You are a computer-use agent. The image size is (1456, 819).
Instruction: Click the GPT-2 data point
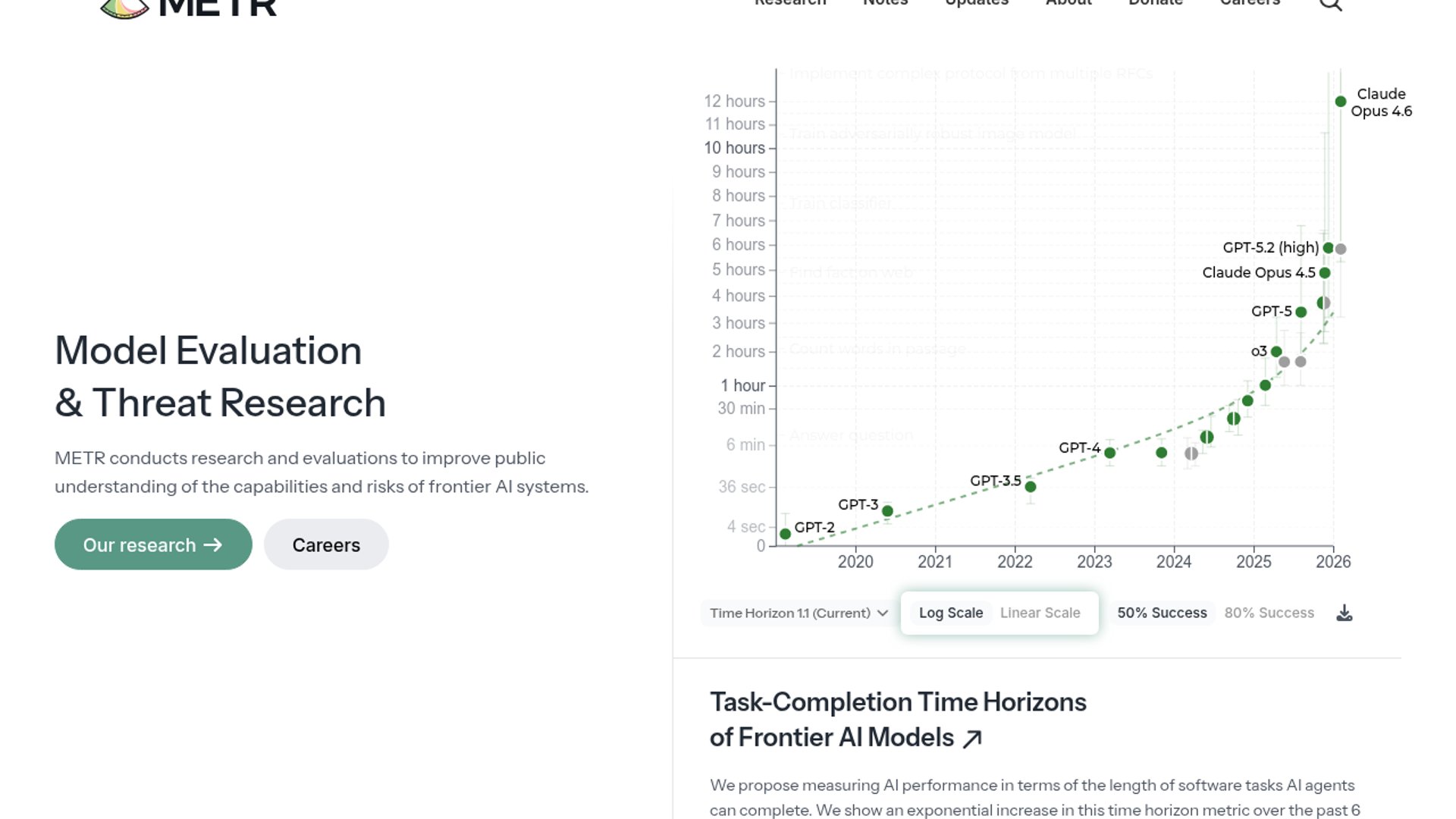coord(785,534)
